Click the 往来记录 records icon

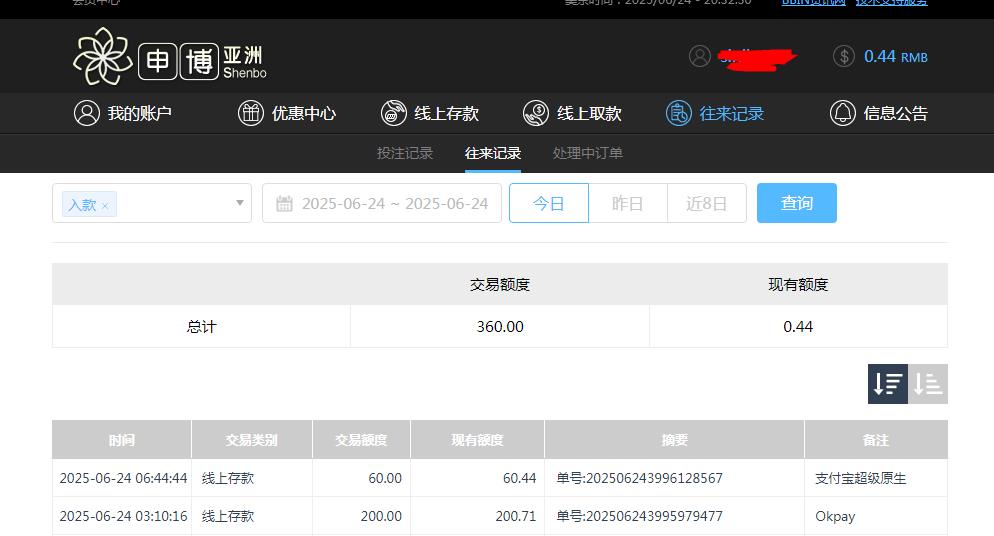(x=678, y=113)
